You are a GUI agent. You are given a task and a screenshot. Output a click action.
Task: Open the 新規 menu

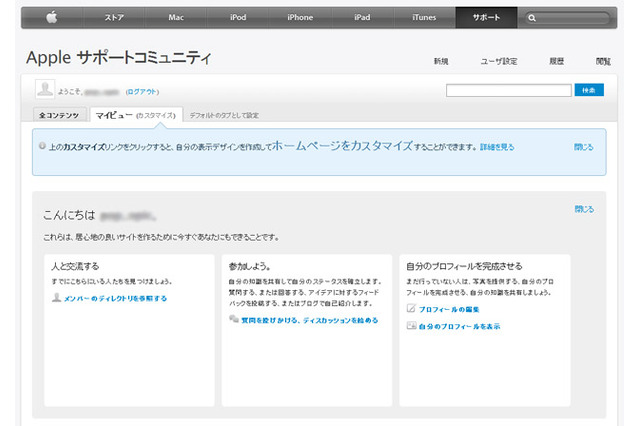[441, 61]
